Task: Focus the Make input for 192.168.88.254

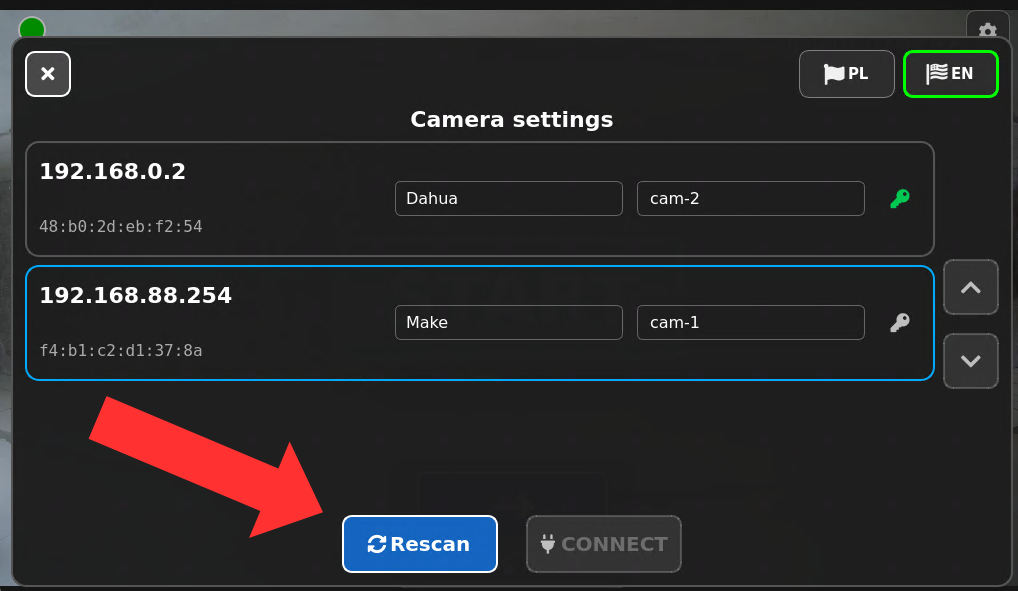Action: click(x=509, y=322)
